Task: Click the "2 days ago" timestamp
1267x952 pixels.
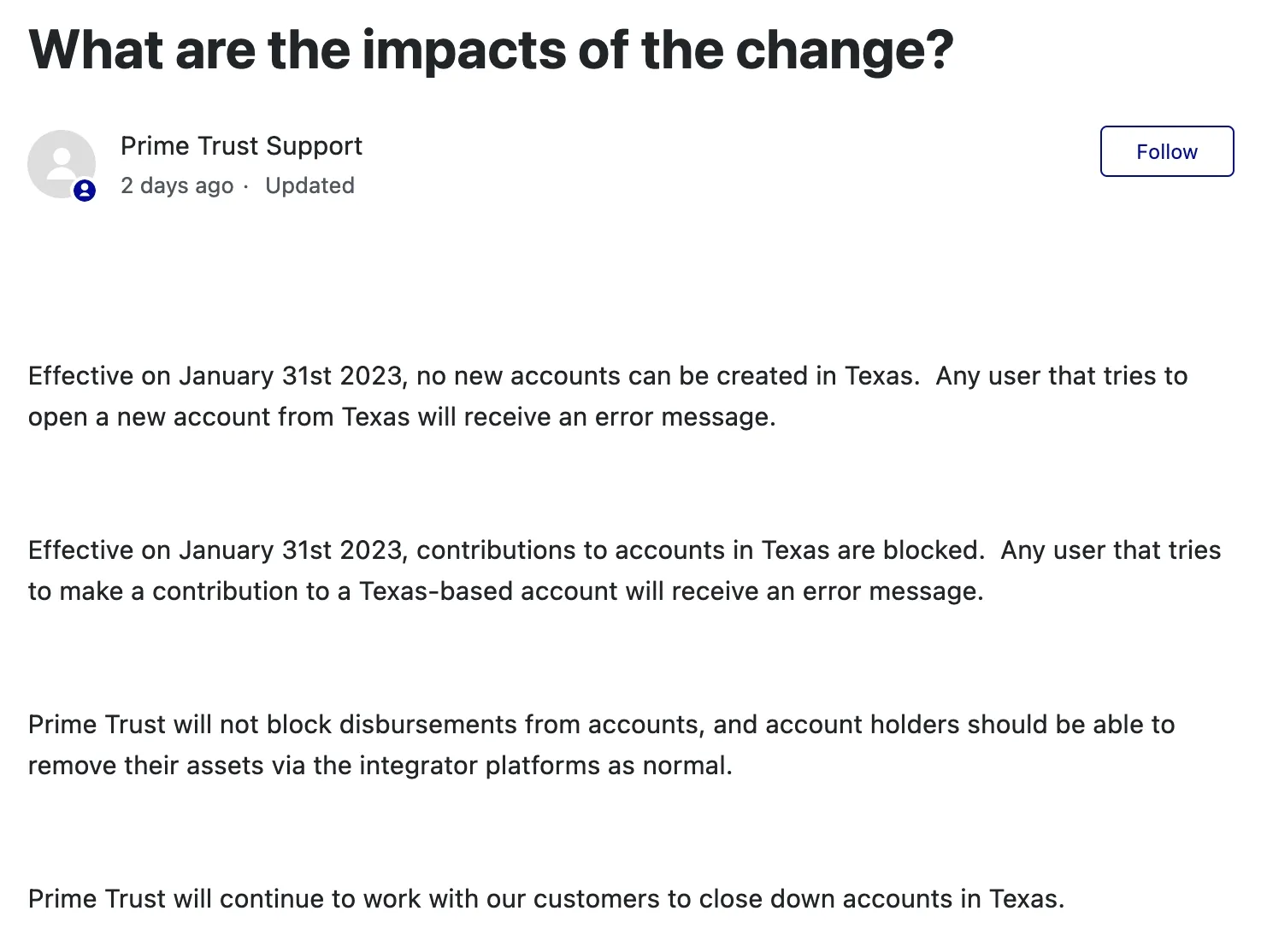Action: [x=177, y=185]
